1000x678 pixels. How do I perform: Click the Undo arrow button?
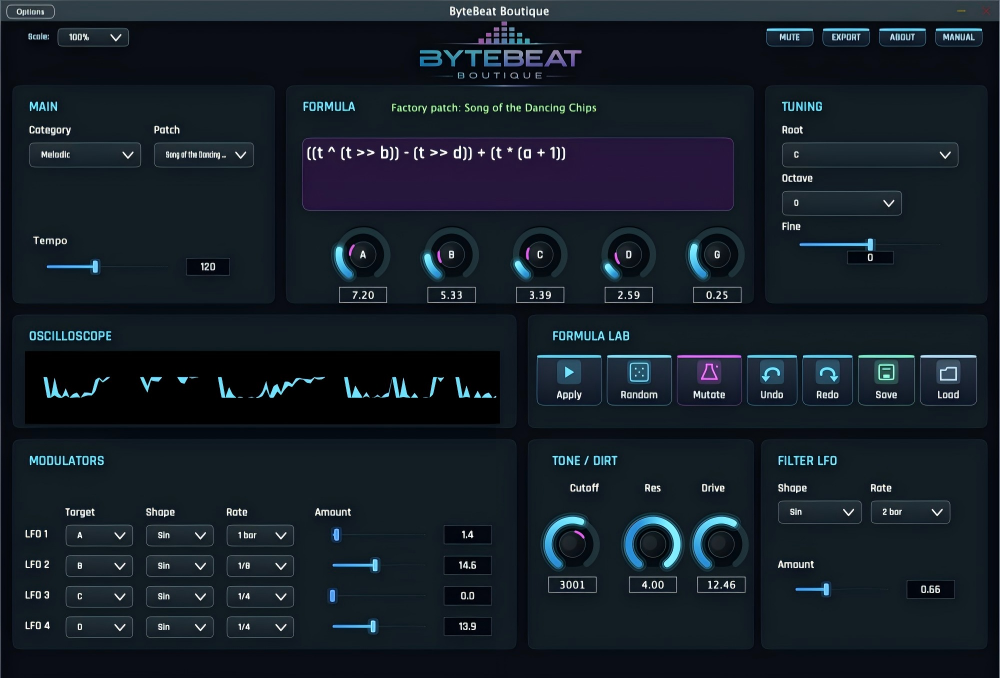(x=772, y=380)
